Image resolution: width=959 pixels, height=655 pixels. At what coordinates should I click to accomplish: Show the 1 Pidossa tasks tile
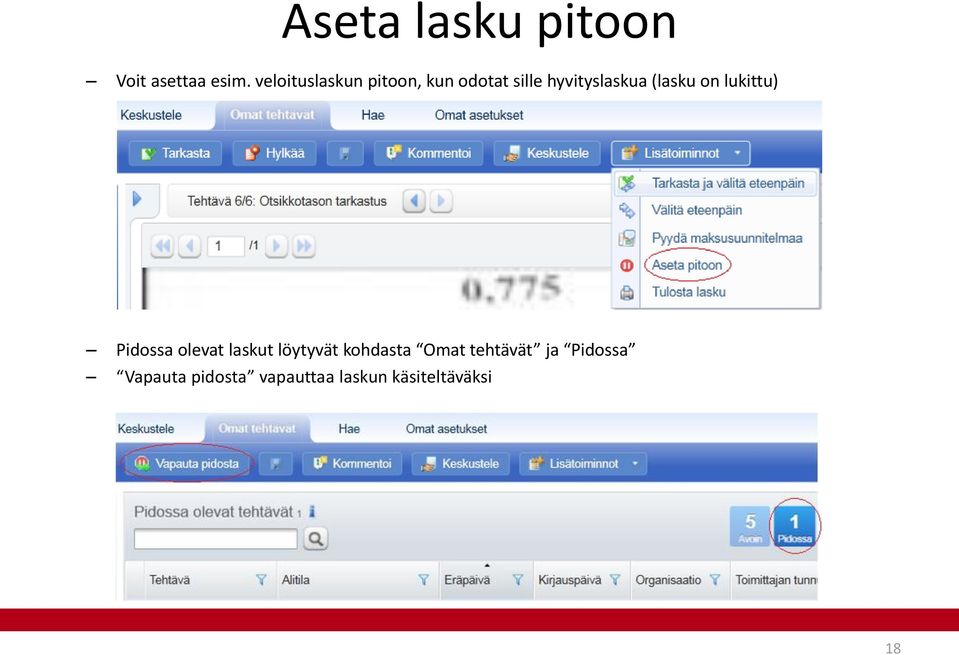(x=794, y=526)
